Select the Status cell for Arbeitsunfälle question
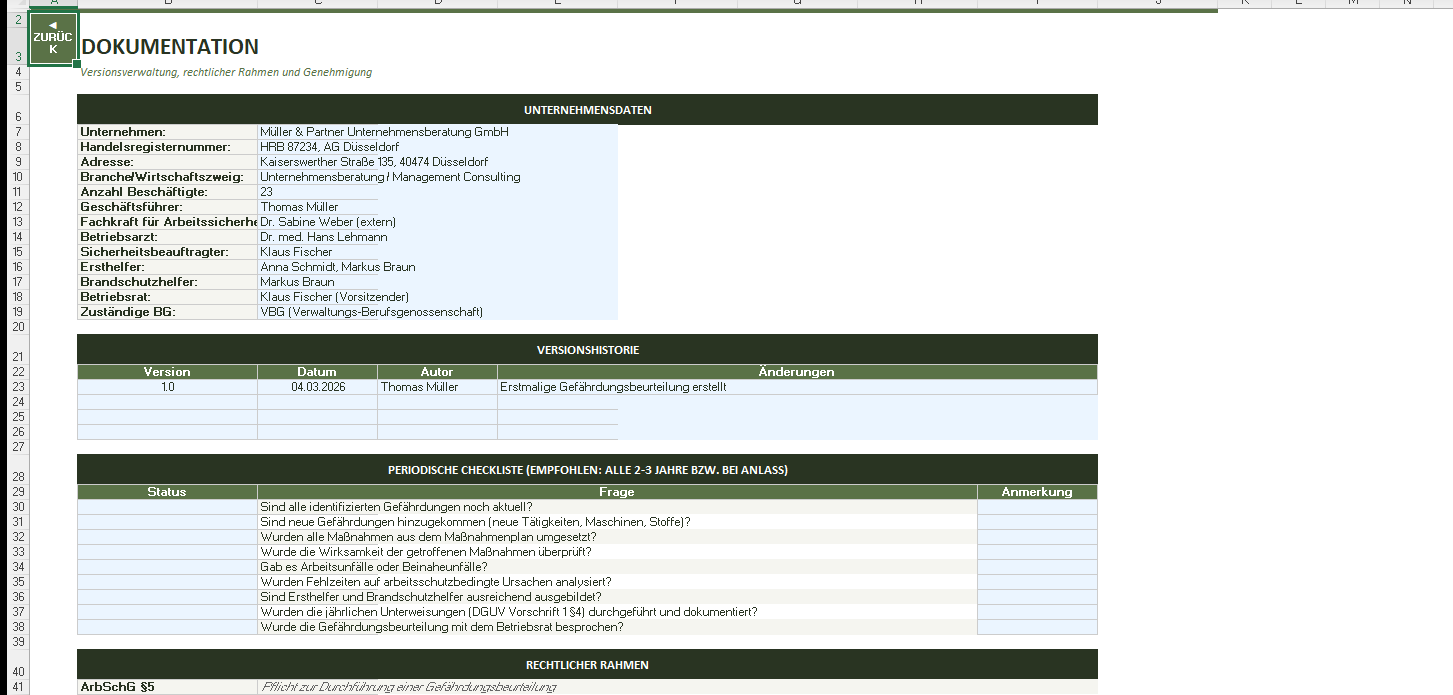The width and height of the screenshot is (1453, 695). pyautogui.click(x=167, y=567)
